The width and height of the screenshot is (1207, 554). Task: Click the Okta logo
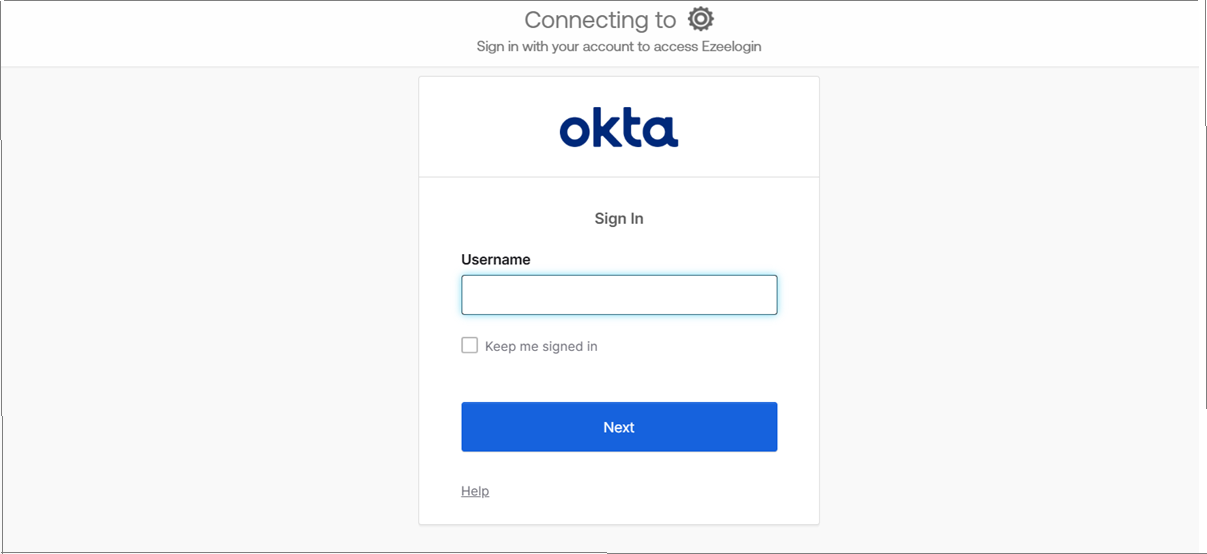click(x=619, y=129)
